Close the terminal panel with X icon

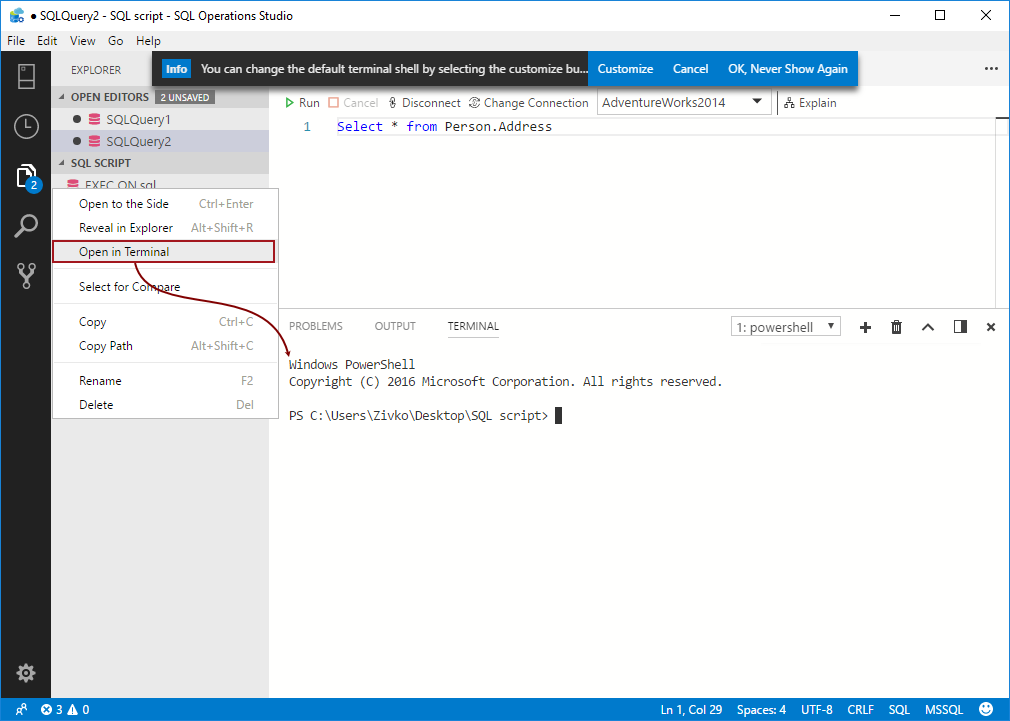pos(991,327)
